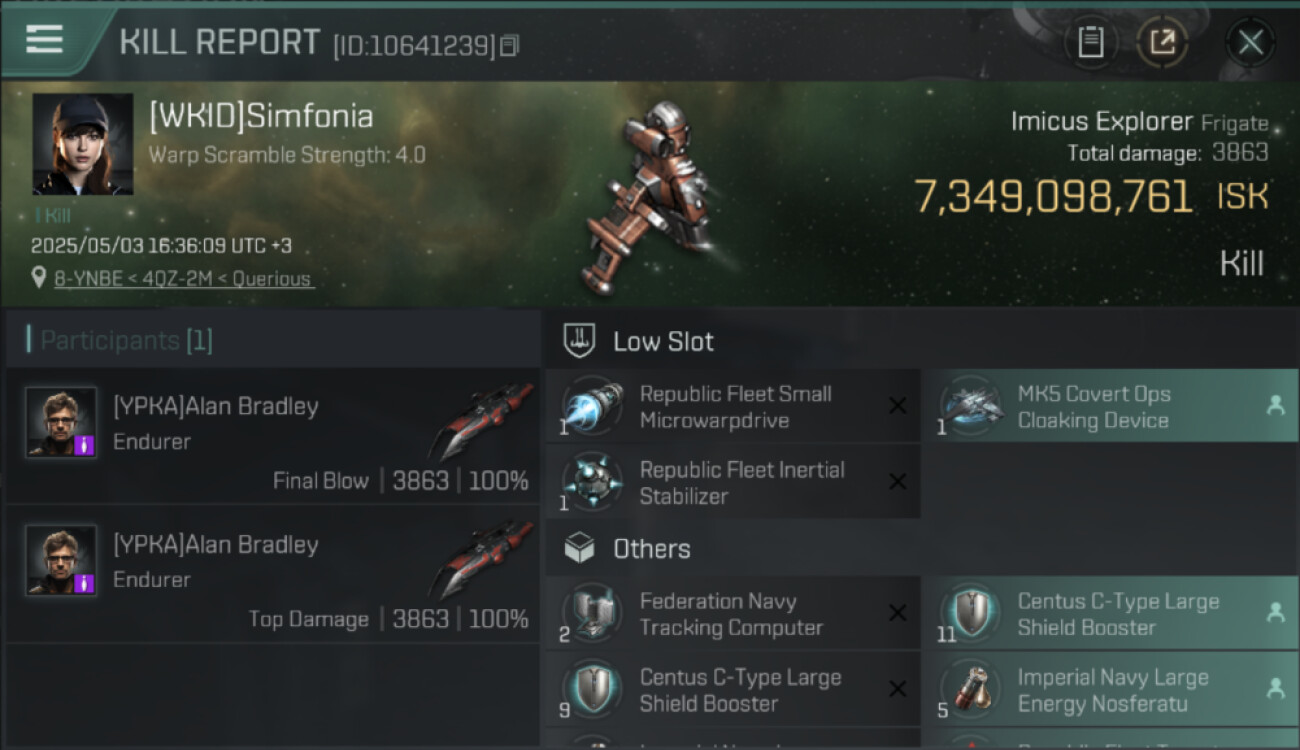Image resolution: width=1300 pixels, height=750 pixels.
Task: Close the kill report window
Action: point(1250,42)
